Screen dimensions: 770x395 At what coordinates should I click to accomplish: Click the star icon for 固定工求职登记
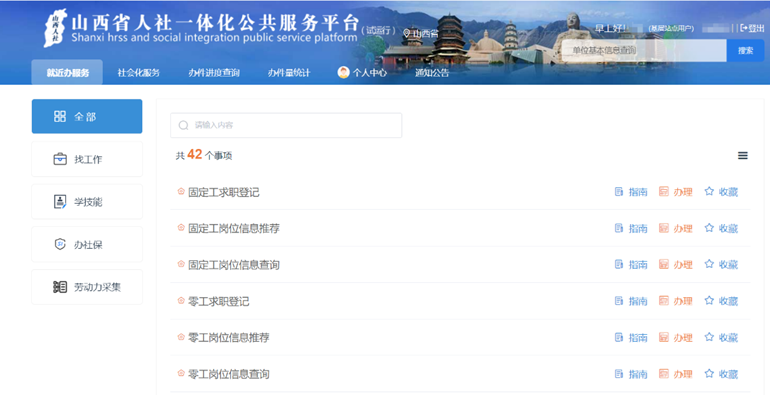pos(709,191)
